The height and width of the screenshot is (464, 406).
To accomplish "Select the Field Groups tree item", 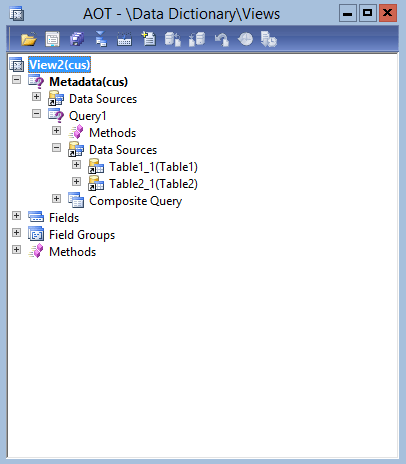I will click(x=82, y=235).
